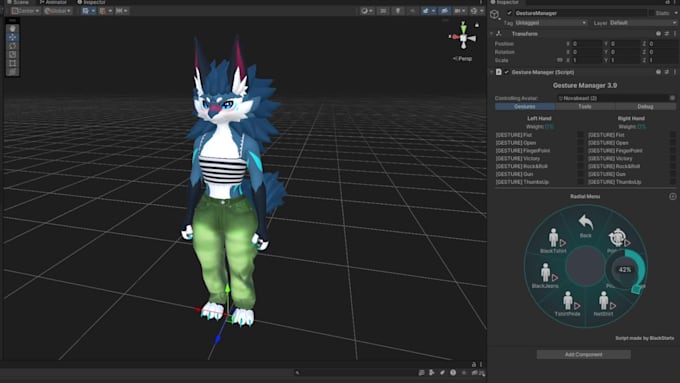Select the Inspector tab beside Animator
680x383 pixels.
[91, 2]
